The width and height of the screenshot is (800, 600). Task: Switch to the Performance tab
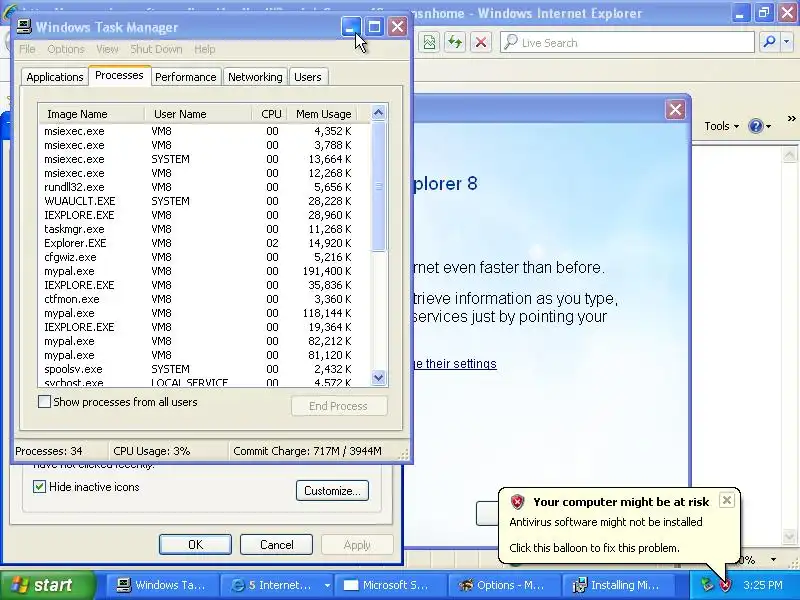click(x=186, y=77)
